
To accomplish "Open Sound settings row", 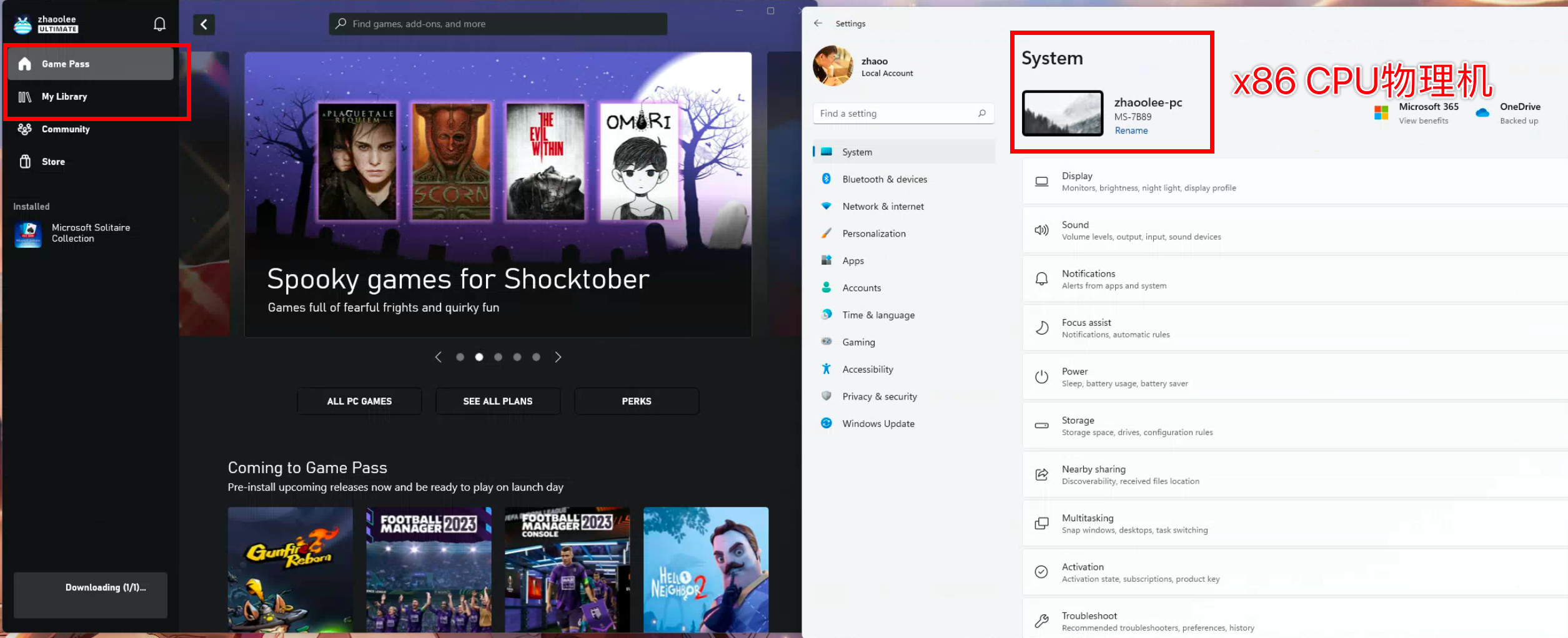I will [1295, 230].
